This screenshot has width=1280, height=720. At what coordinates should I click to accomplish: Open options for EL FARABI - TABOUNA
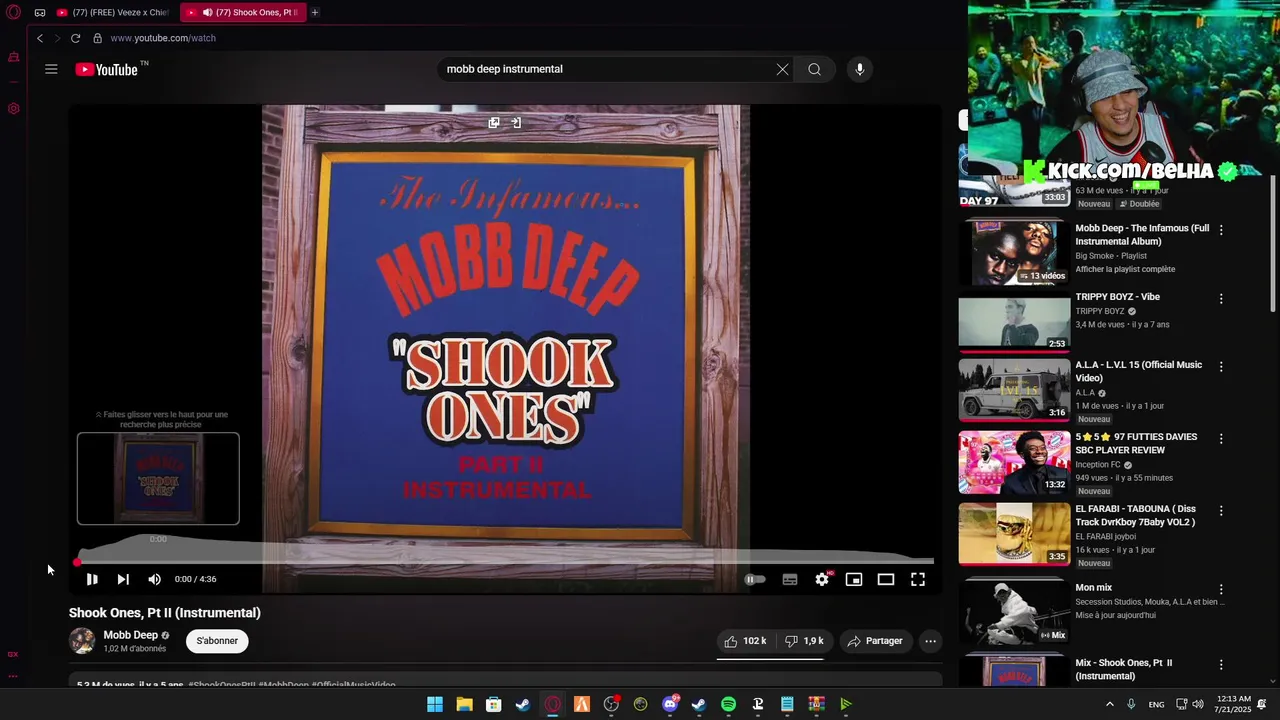tap(1221, 510)
